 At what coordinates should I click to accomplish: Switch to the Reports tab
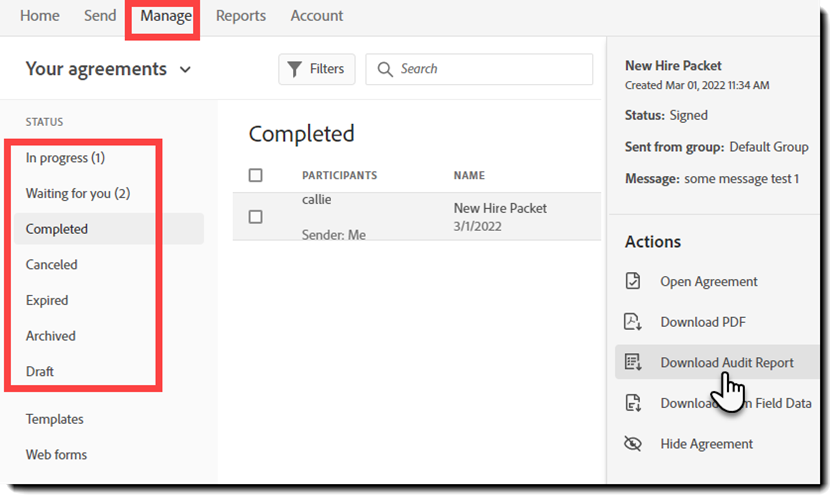241,16
